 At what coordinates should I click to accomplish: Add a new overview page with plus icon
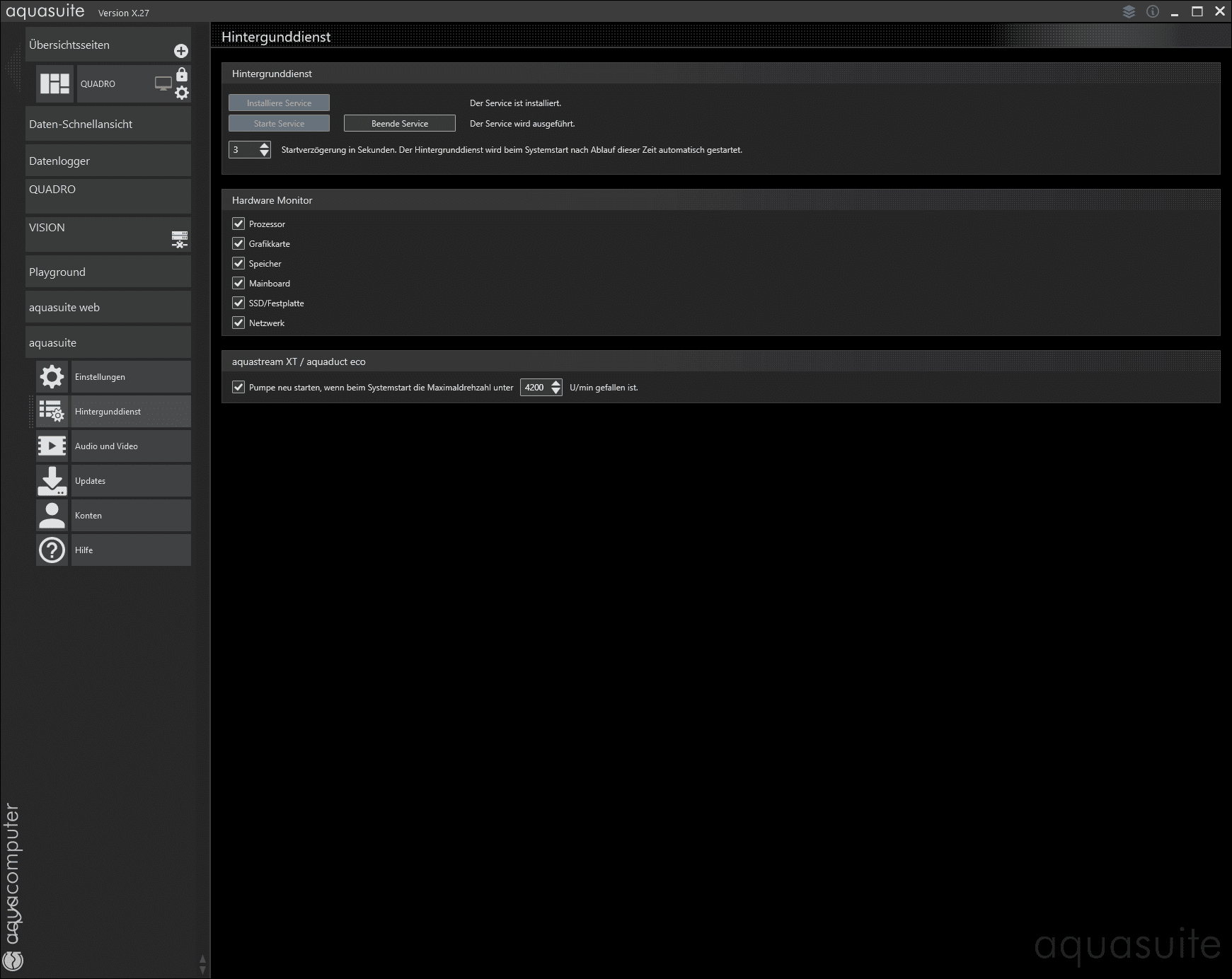pyautogui.click(x=181, y=51)
